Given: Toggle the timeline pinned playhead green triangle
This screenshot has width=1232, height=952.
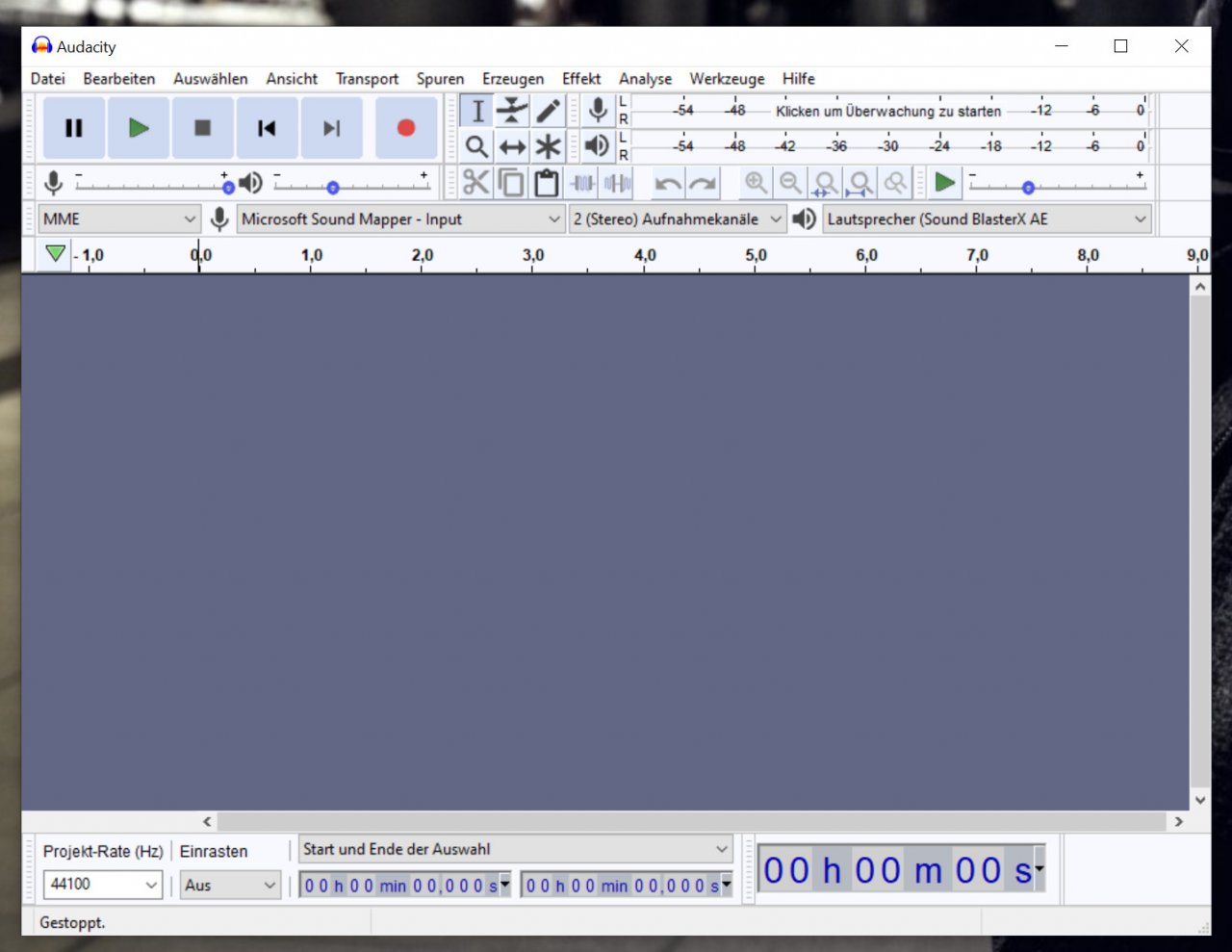Looking at the screenshot, I should click(55, 254).
